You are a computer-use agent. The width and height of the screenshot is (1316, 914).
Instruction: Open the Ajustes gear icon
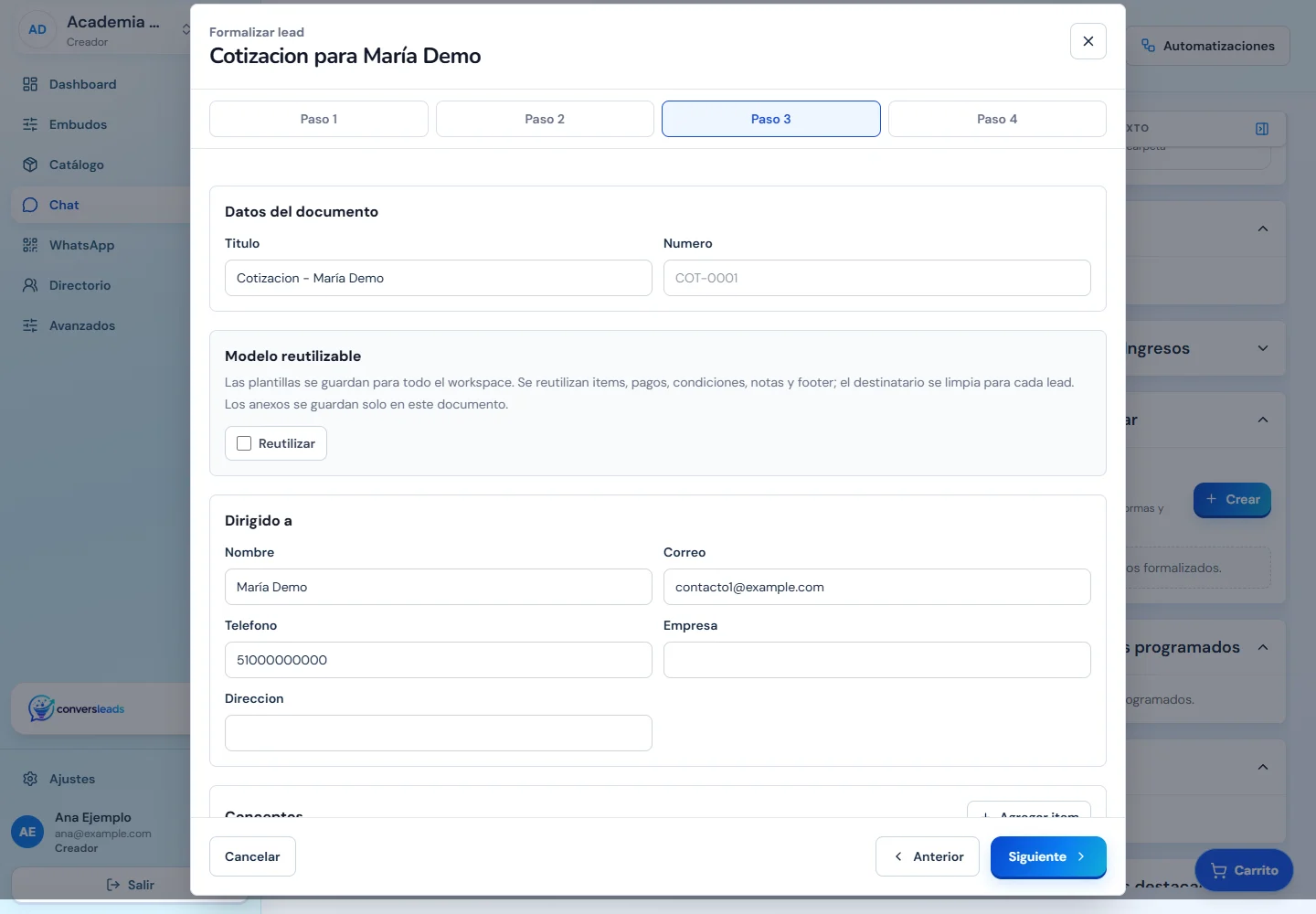30,779
